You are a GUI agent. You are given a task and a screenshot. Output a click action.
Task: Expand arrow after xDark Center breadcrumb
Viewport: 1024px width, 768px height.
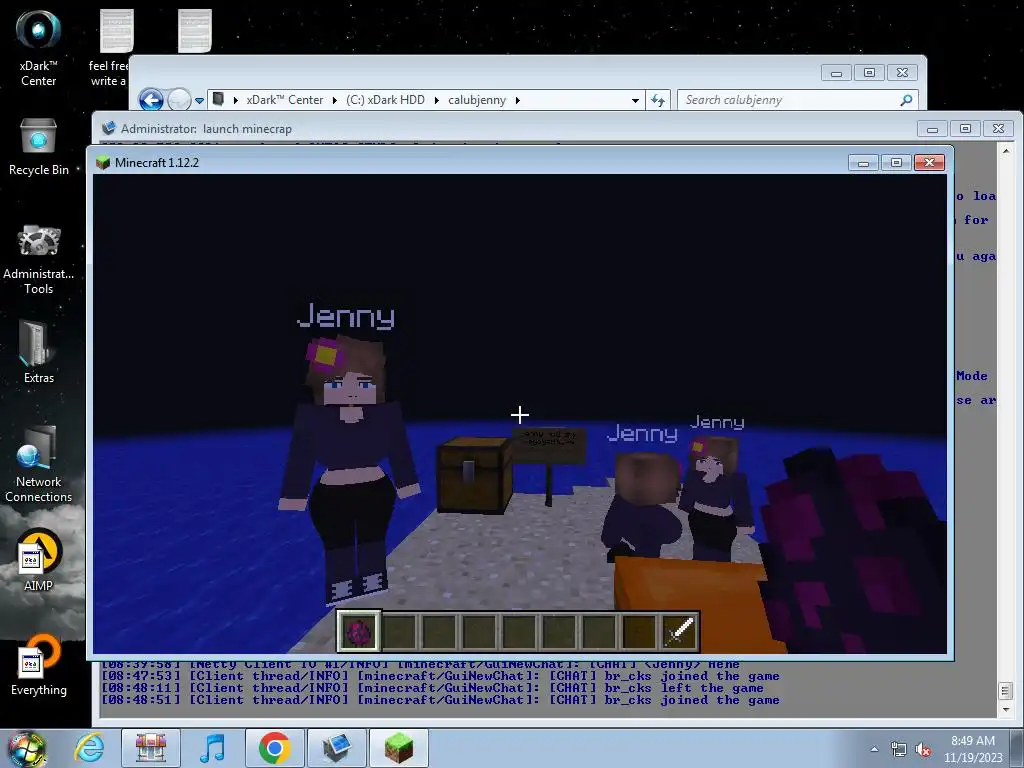335,100
